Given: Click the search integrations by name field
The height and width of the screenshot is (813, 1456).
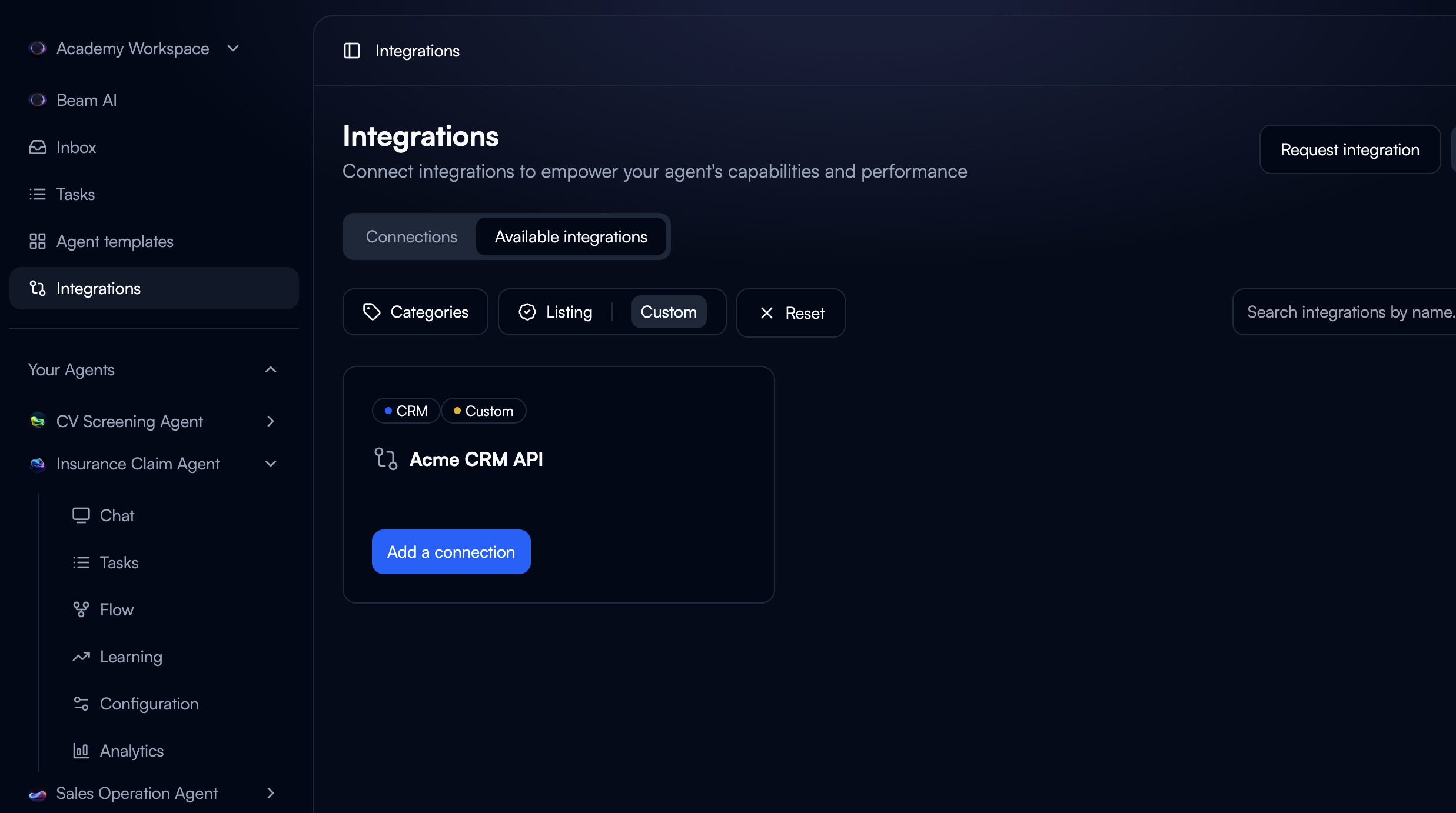Looking at the screenshot, I should tap(1354, 312).
